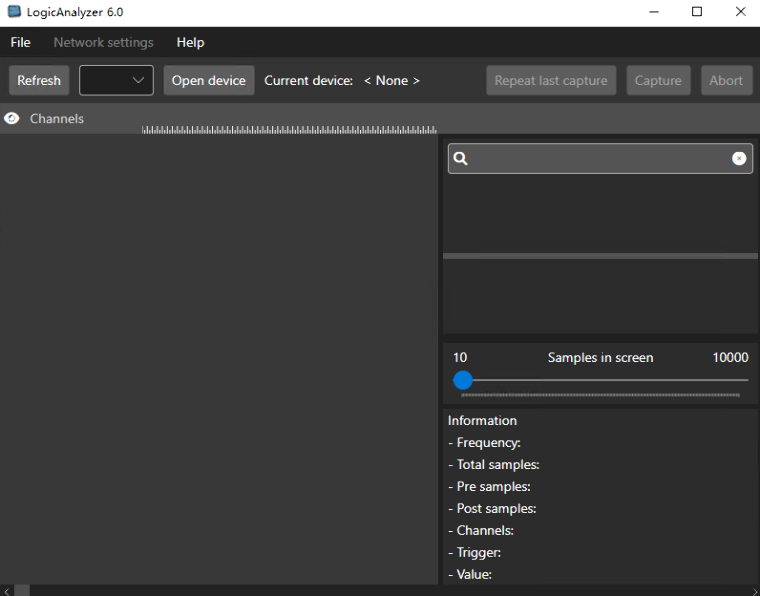Click the '- Trigger:' information line
The width and height of the screenshot is (760, 596).
point(475,552)
